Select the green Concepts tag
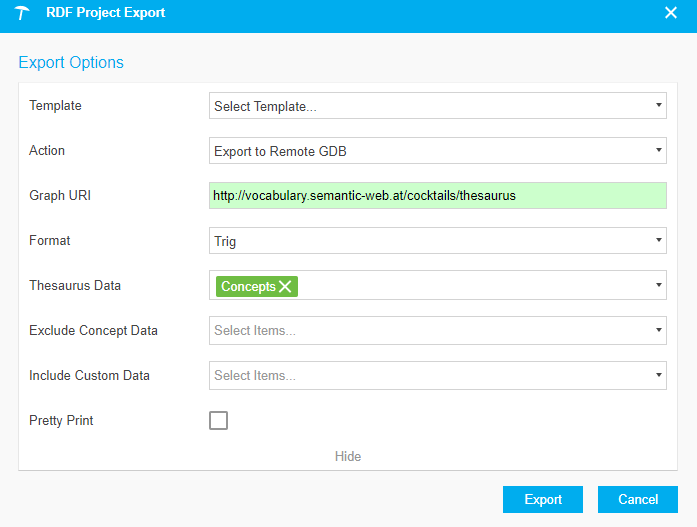Viewport: 697px width, 527px height. click(247, 287)
